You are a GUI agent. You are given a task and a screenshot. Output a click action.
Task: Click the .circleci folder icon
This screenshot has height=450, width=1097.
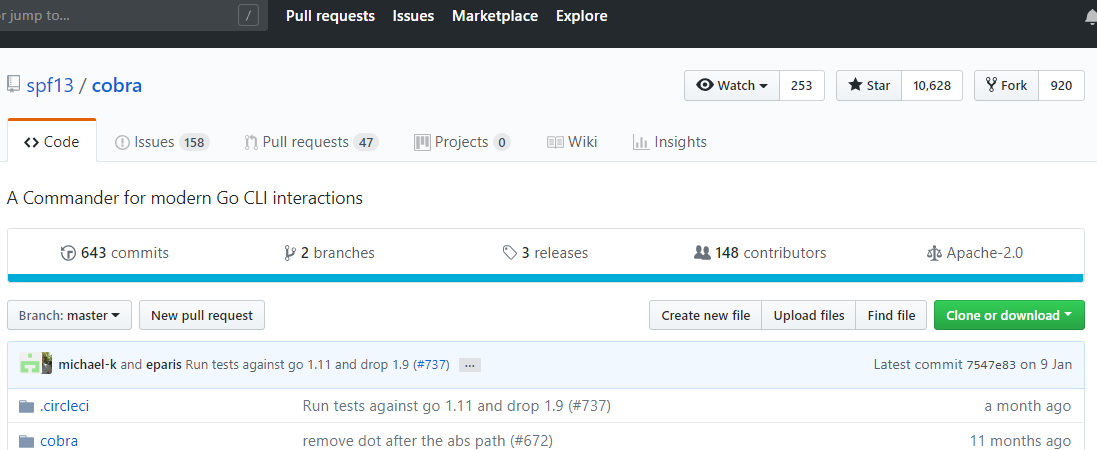(26, 406)
